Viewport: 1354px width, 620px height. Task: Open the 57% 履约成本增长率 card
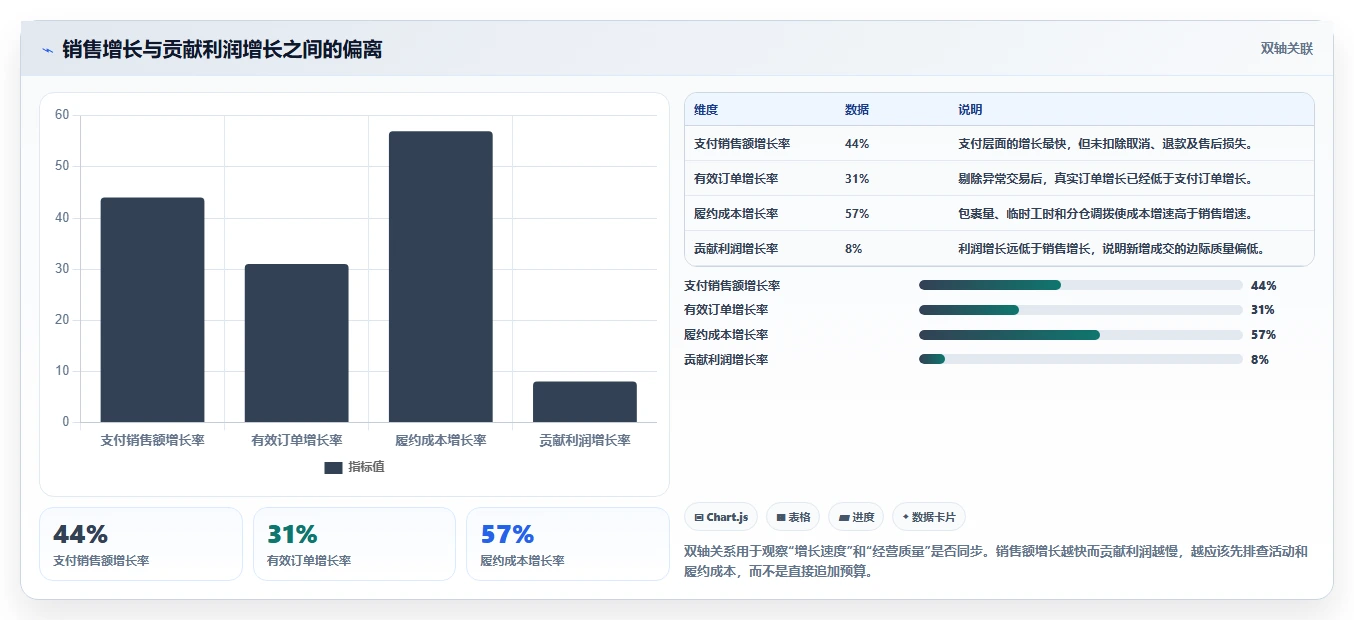568,544
